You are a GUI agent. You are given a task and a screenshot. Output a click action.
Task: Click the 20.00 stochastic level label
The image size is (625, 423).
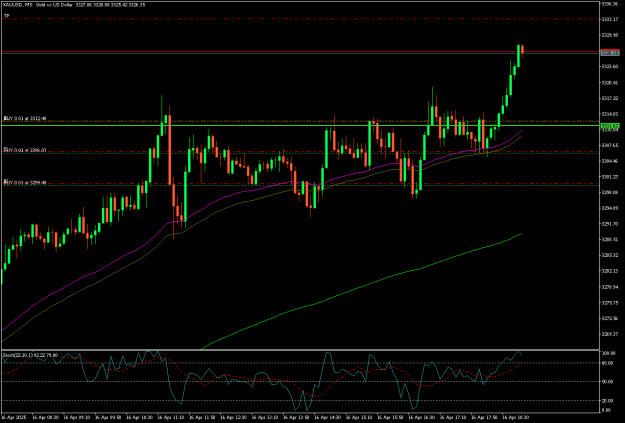pyautogui.click(x=607, y=401)
